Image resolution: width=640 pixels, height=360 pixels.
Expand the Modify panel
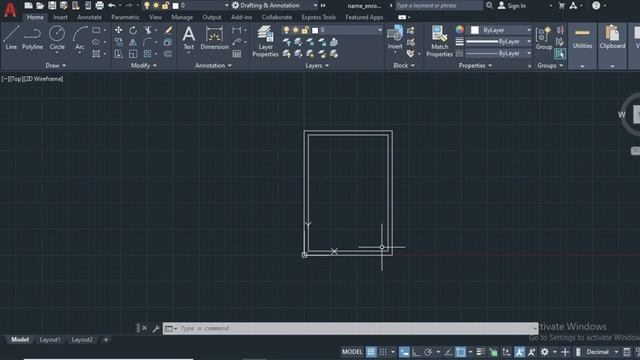tap(144, 66)
